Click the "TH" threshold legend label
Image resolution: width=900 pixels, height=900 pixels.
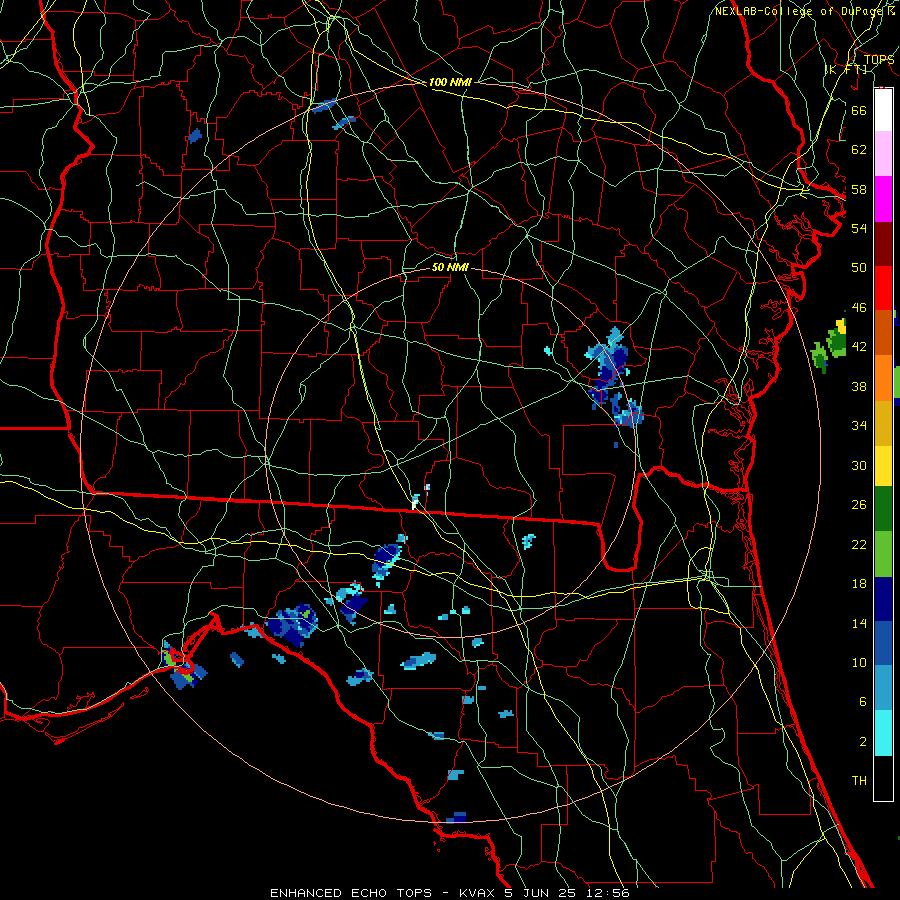[859, 781]
